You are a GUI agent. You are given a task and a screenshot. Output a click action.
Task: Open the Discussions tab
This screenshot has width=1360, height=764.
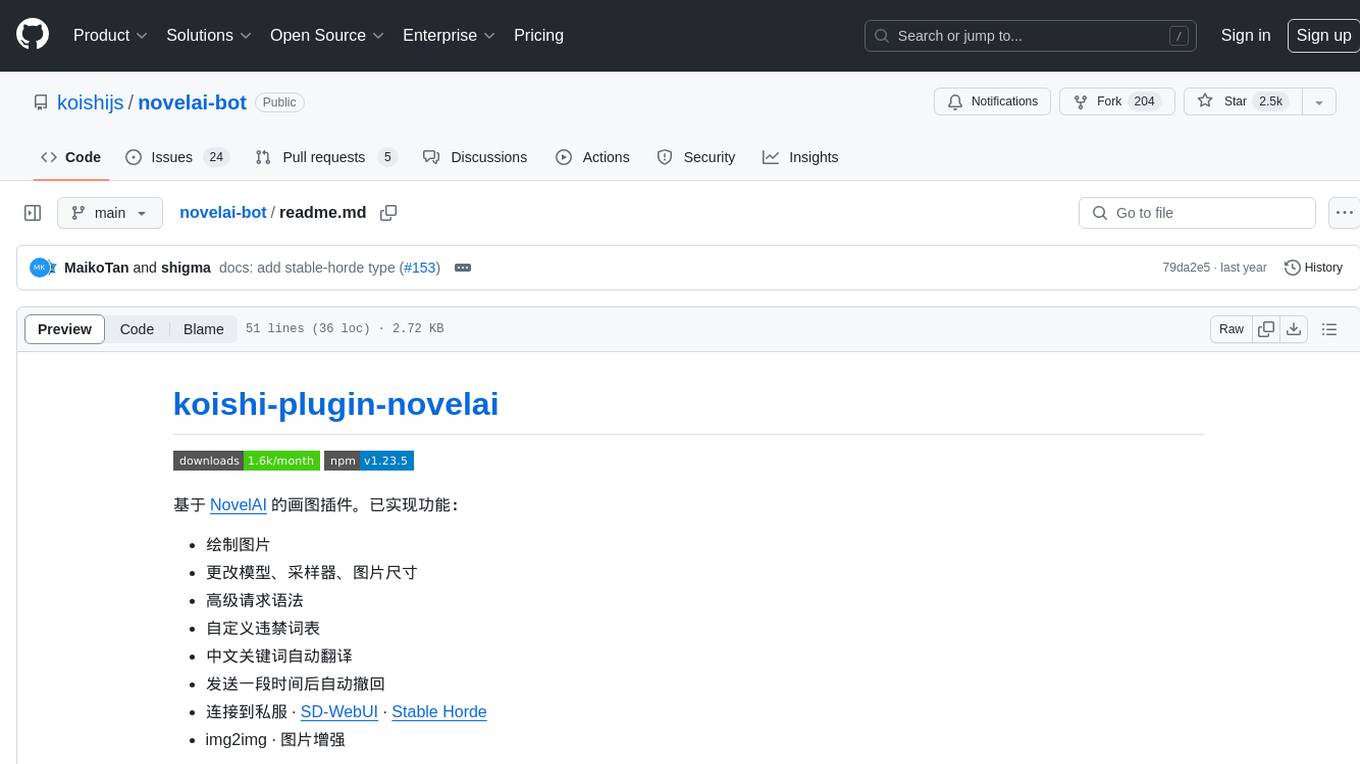(x=475, y=157)
